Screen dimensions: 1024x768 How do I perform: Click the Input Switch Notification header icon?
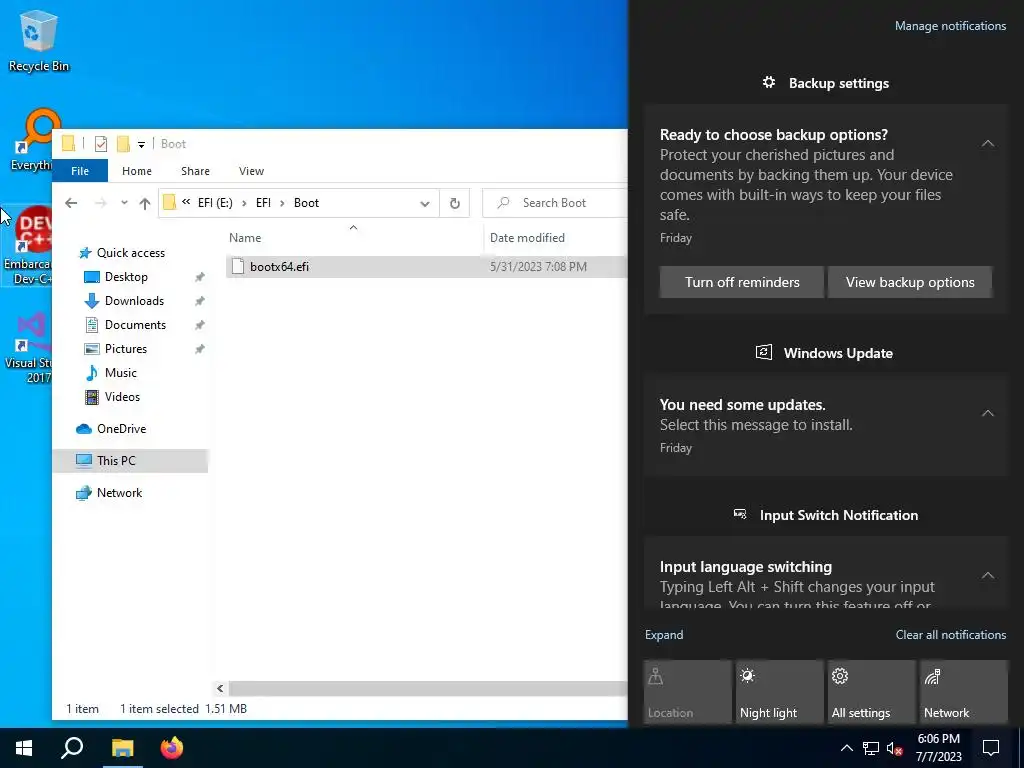pyautogui.click(x=740, y=515)
